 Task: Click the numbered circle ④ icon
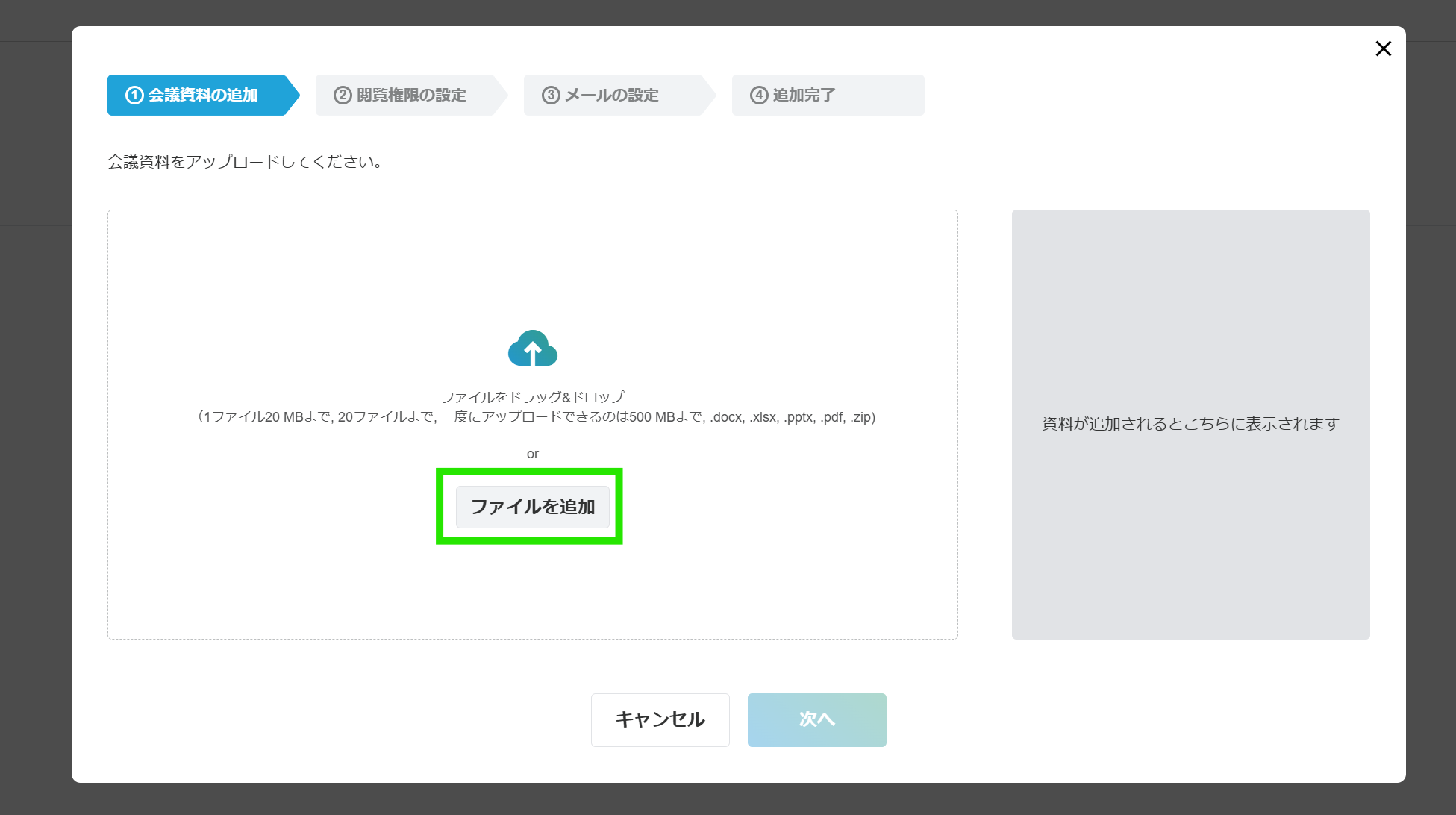coord(757,95)
